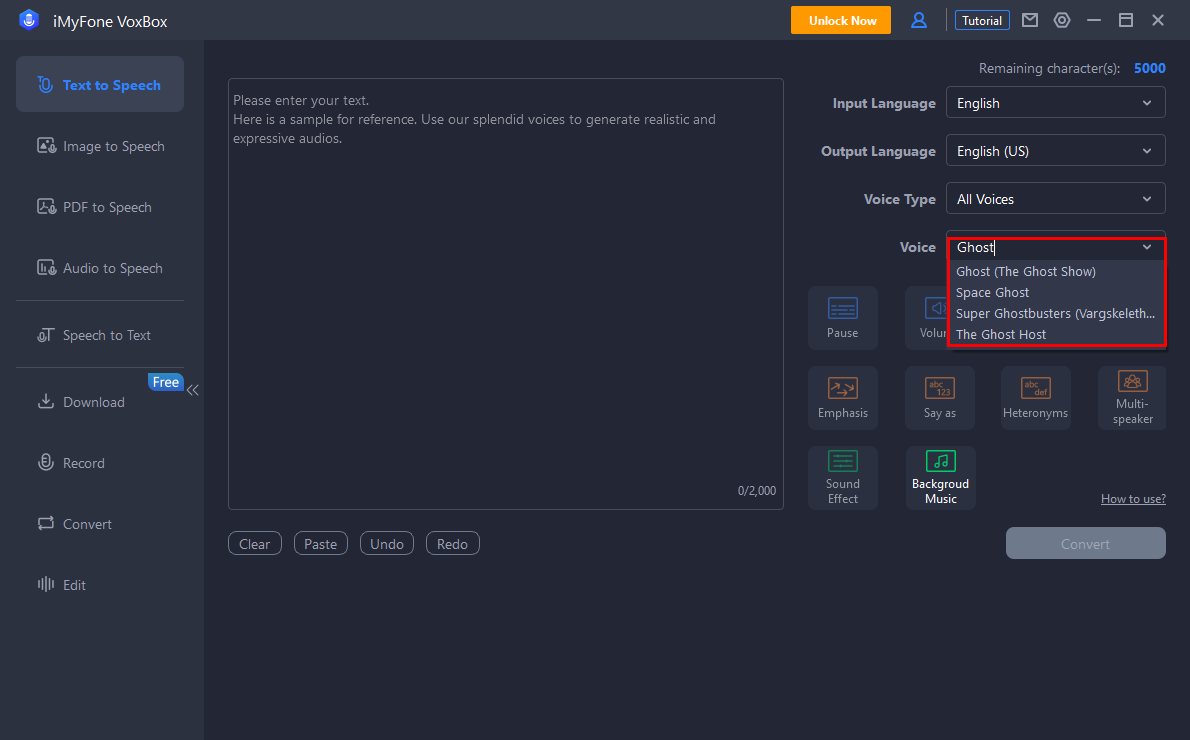Apply Emphasis tool

[x=842, y=398]
